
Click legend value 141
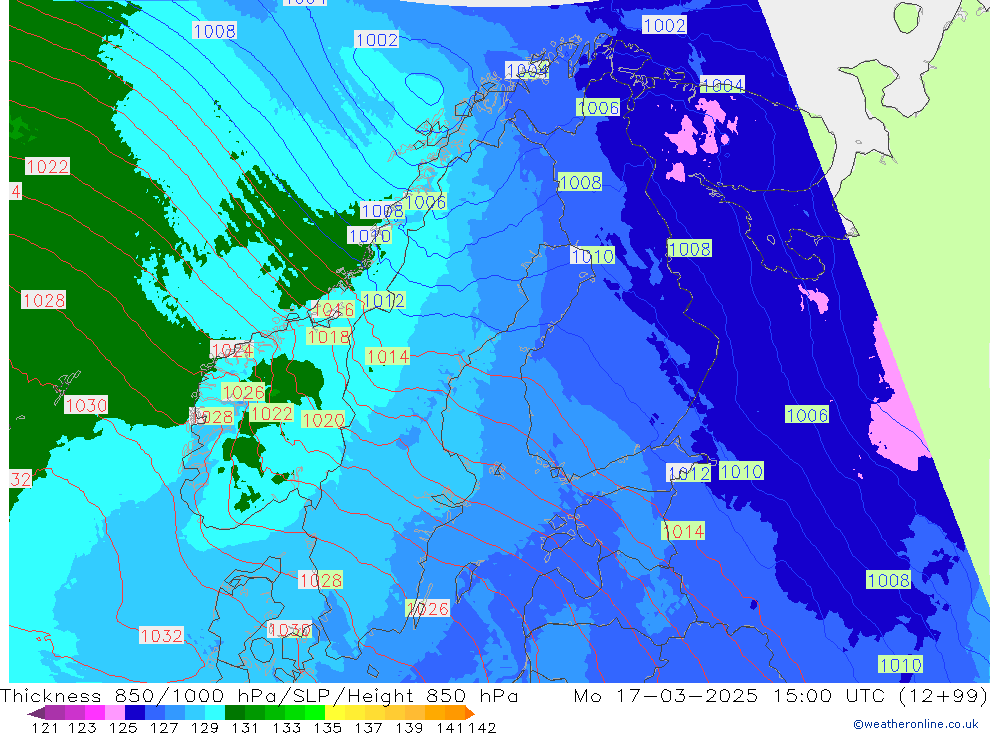[x=450, y=728]
